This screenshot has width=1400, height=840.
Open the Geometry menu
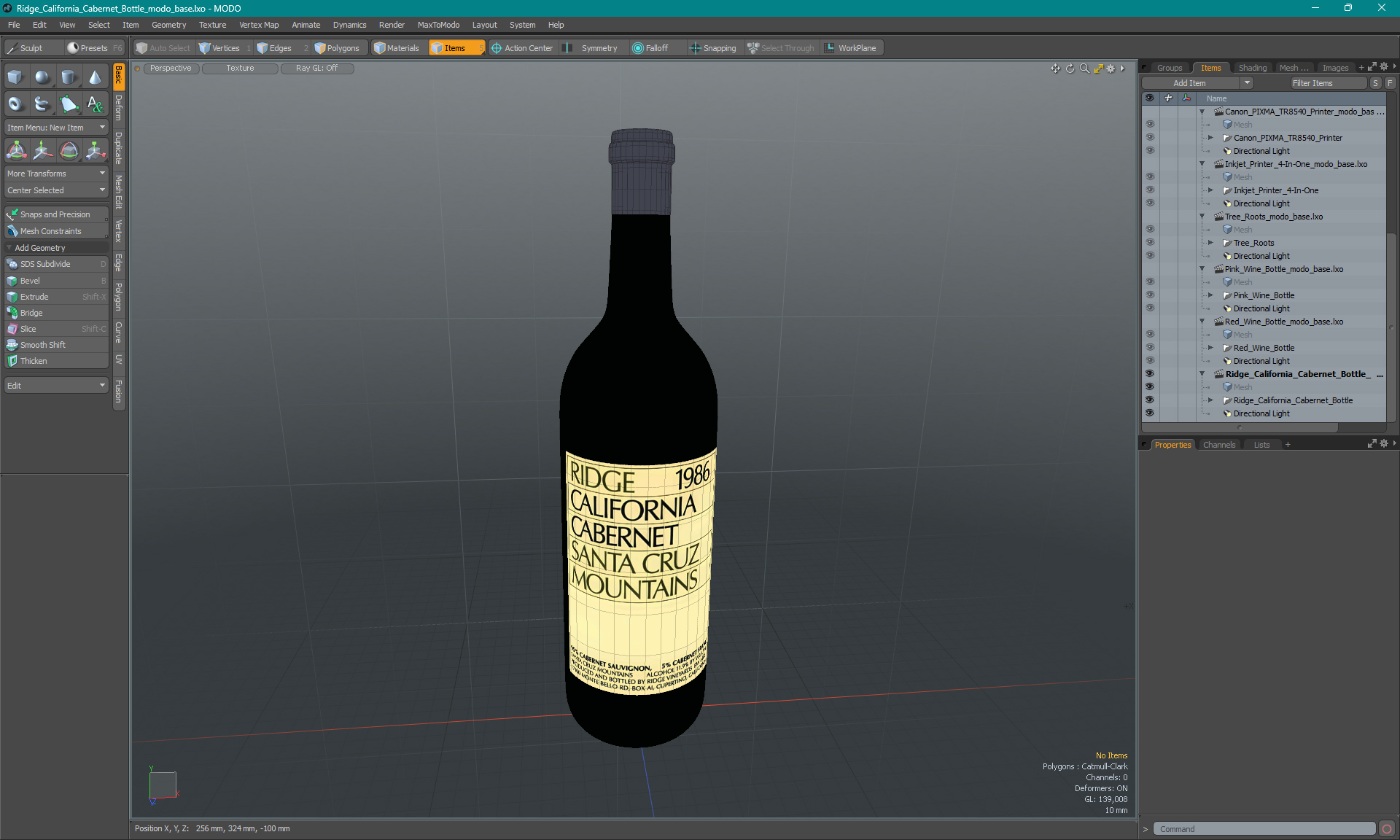point(168,25)
